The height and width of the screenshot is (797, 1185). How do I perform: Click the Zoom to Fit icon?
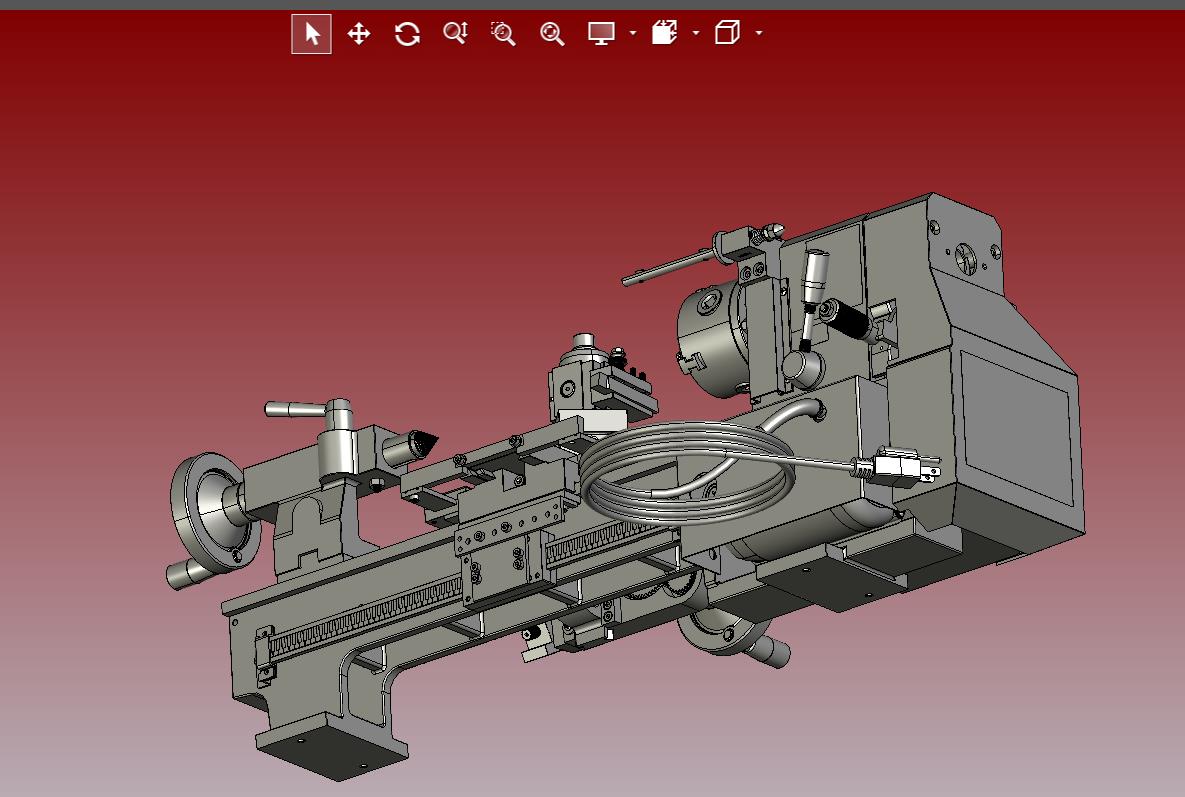[552, 34]
